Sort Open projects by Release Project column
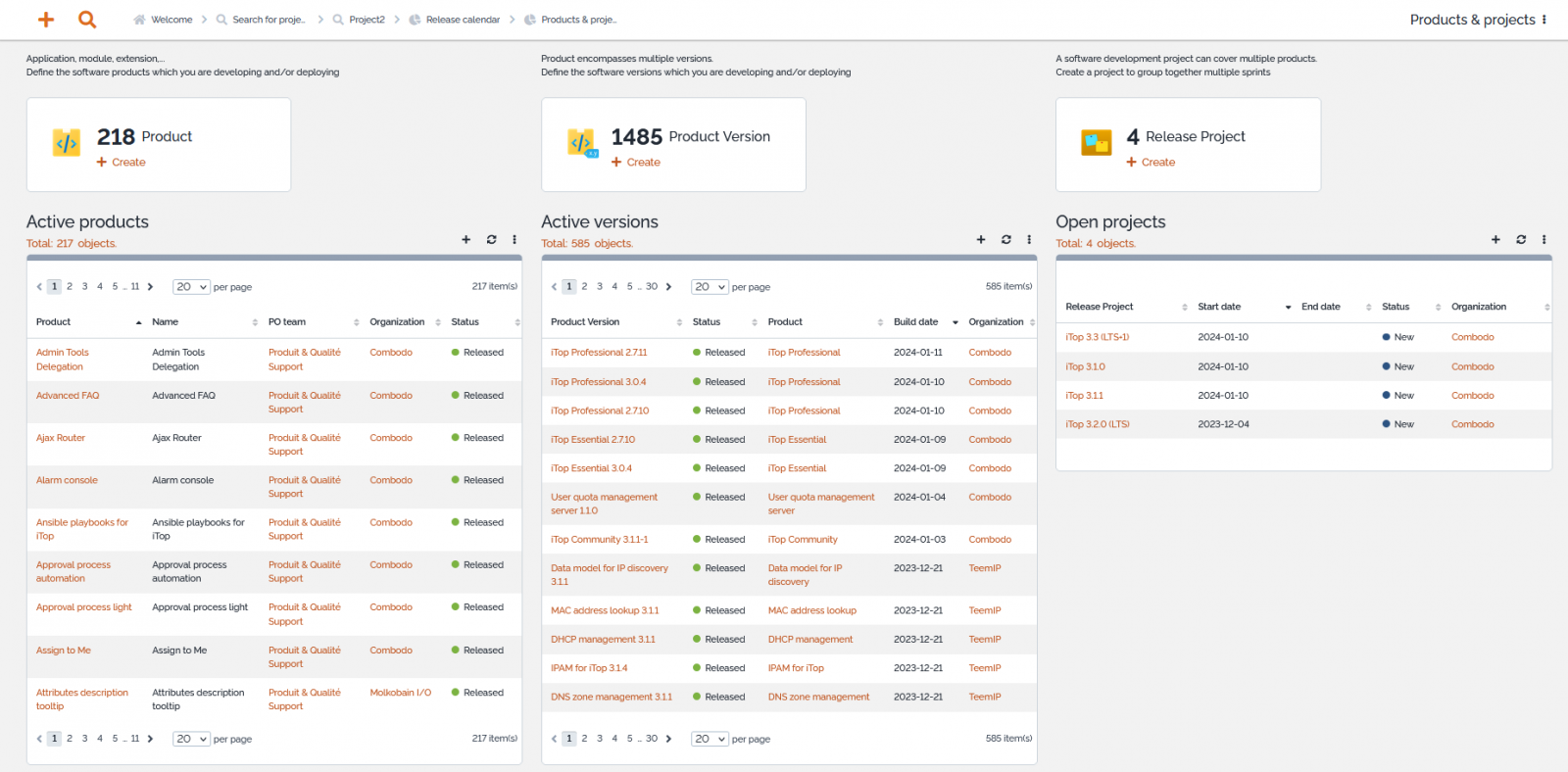The width and height of the screenshot is (1568, 772). click(x=1126, y=307)
